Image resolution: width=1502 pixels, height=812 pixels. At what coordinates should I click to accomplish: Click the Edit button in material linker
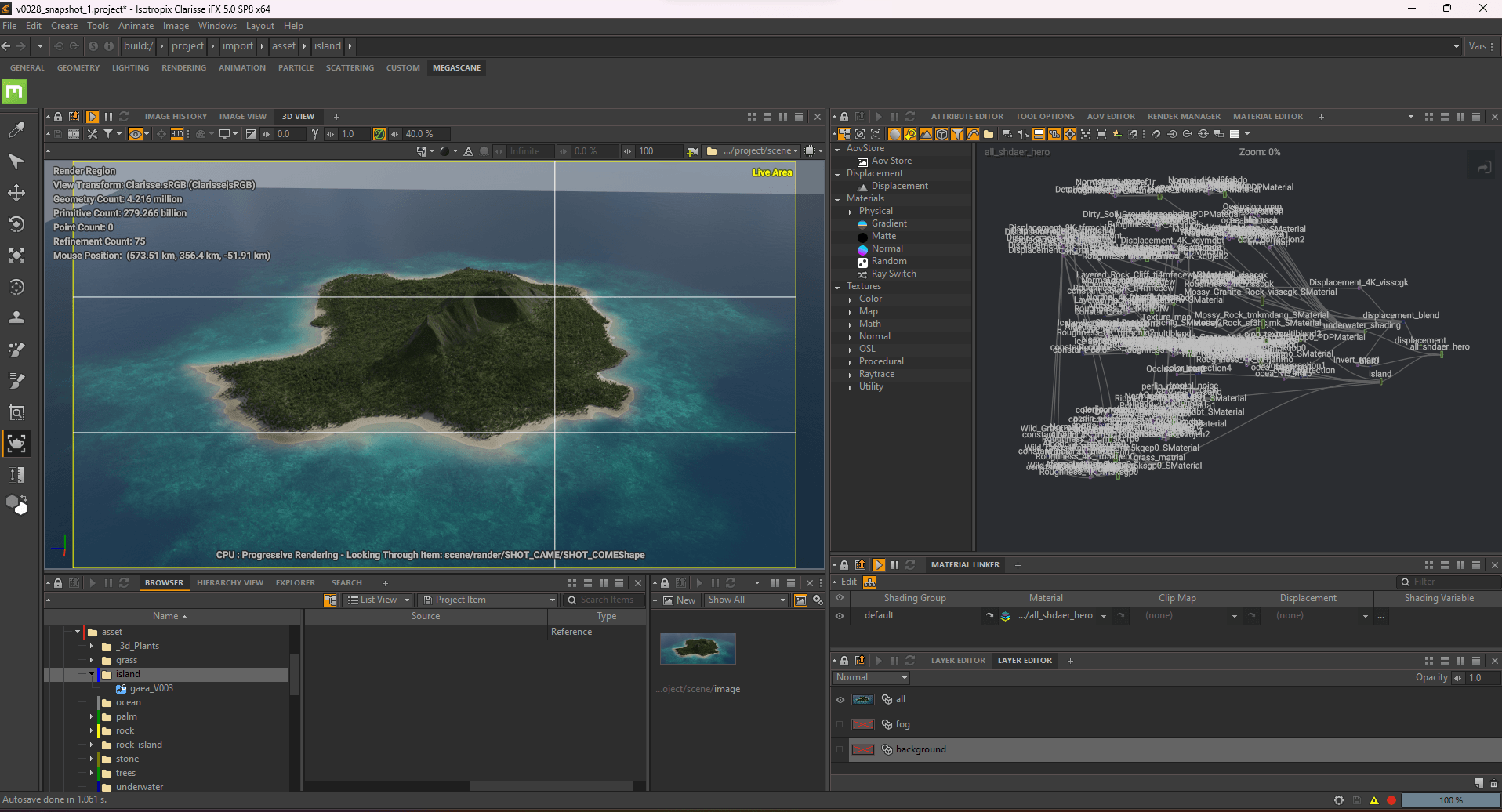pyautogui.click(x=849, y=582)
